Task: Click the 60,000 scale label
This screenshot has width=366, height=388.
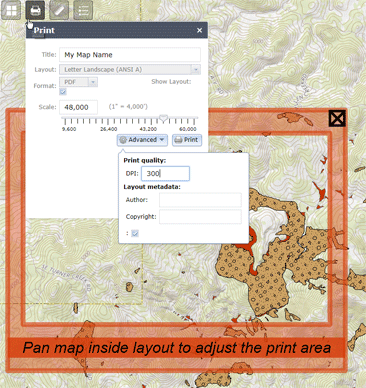Action: (x=188, y=129)
